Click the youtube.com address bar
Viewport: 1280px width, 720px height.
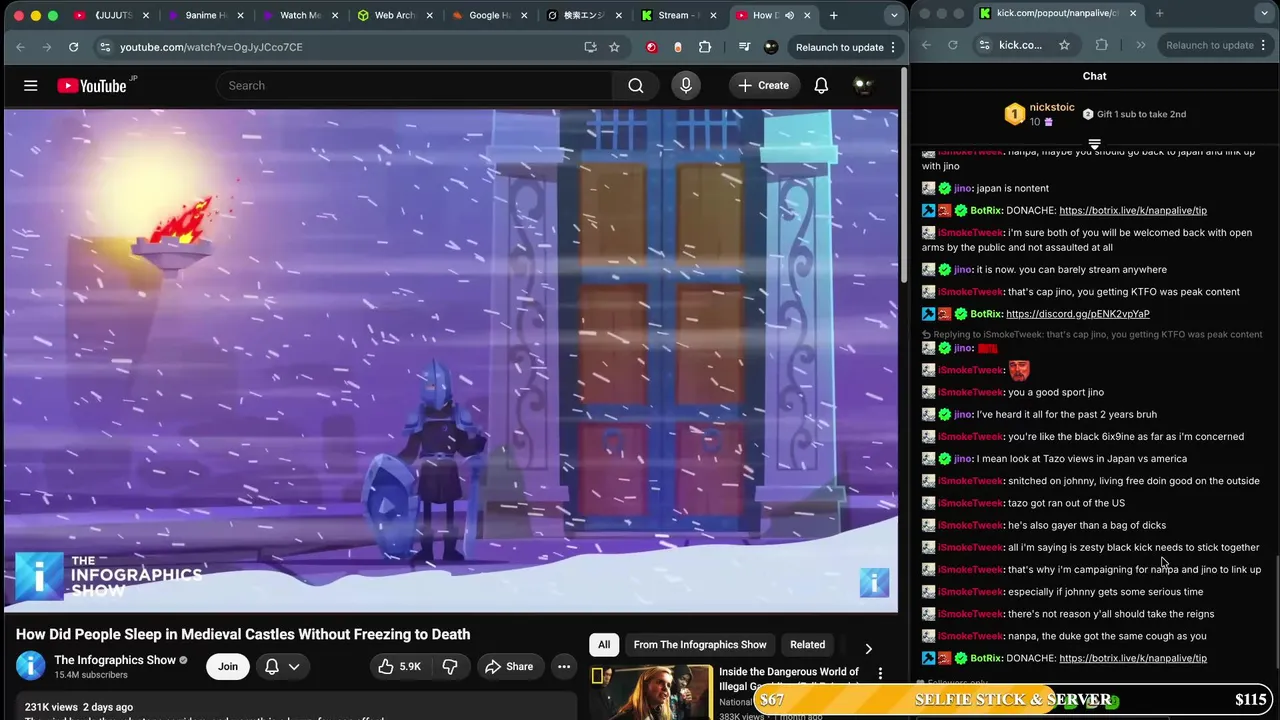click(x=345, y=47)
